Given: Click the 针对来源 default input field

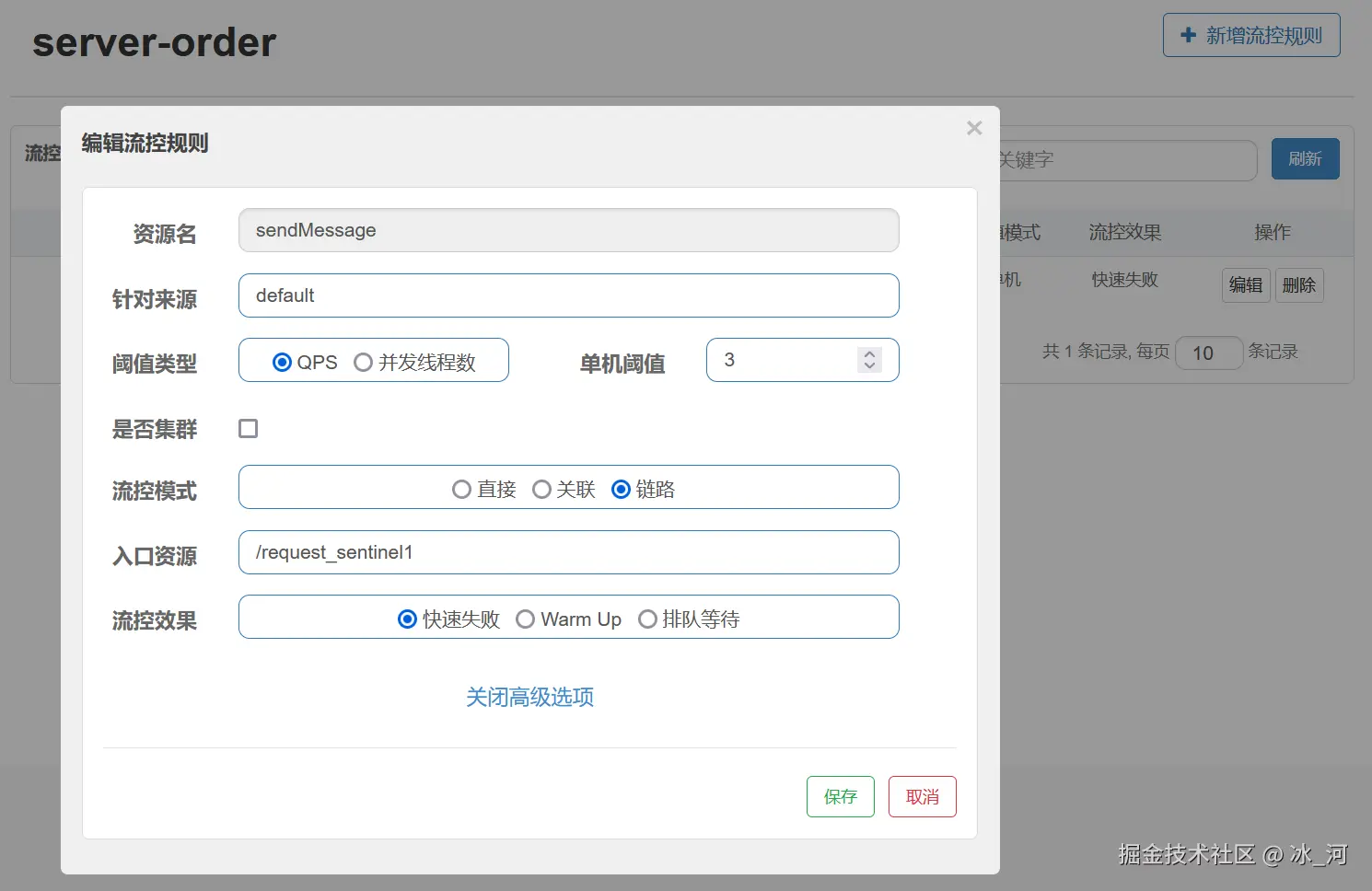Looking at the screenshot, I should click(x=569, y=295).
